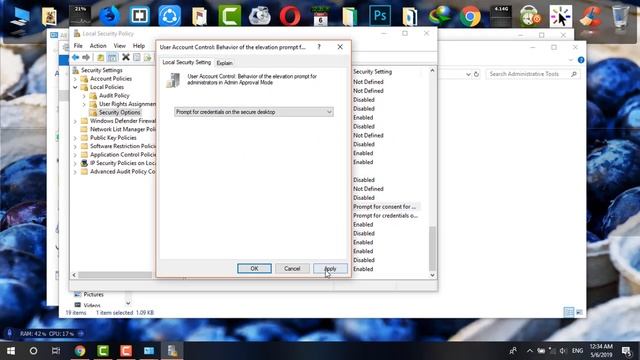Image resolution: width=640 pixels, height=360 pixels.
Task: Click the Cancel button
Action: (x=292, y=269)
